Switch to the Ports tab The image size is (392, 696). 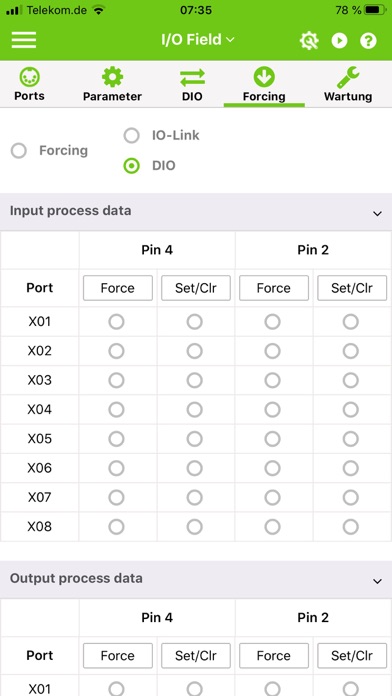click(x=29, y=84)
